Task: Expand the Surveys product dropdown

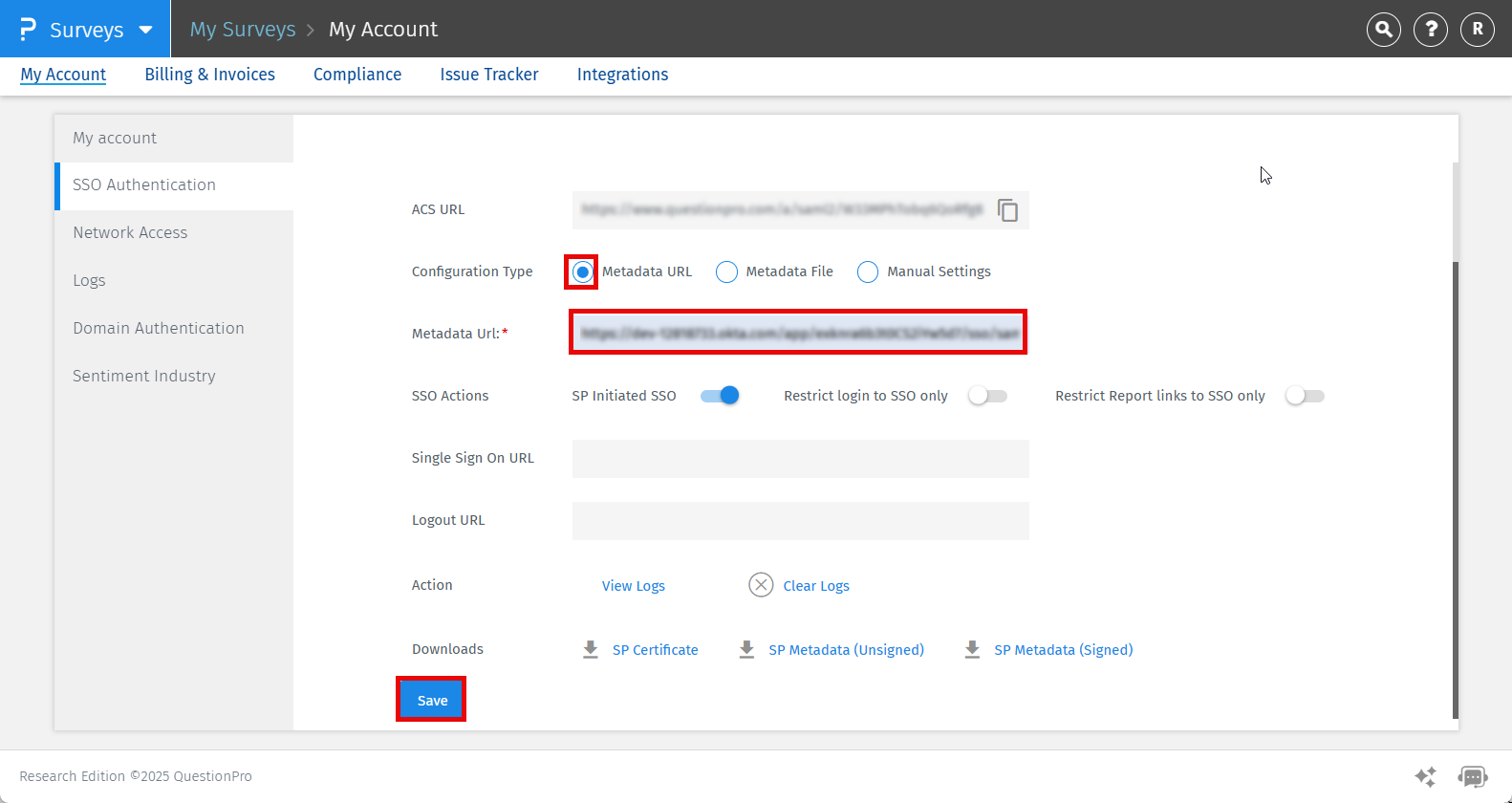Action: coord(145,30)
